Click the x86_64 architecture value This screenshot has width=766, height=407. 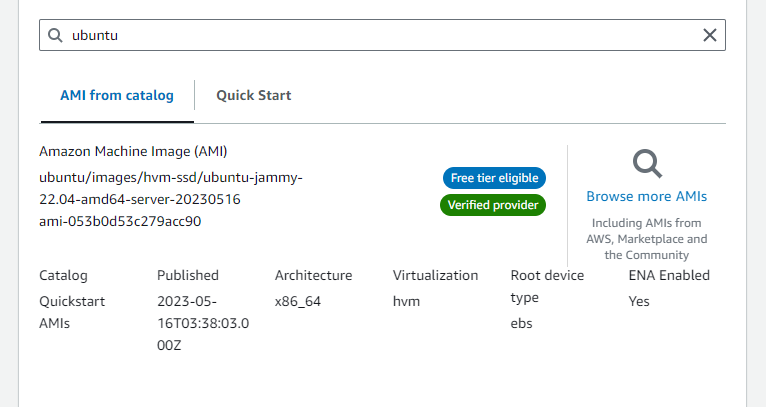click(x=296, y=300)
